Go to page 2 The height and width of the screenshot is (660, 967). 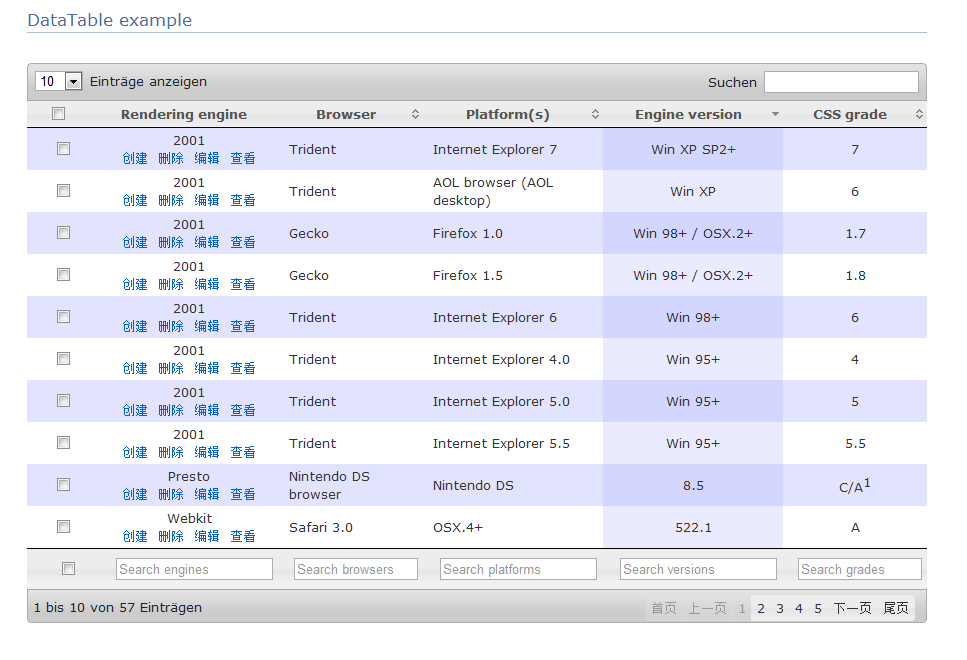click(761, 608)
